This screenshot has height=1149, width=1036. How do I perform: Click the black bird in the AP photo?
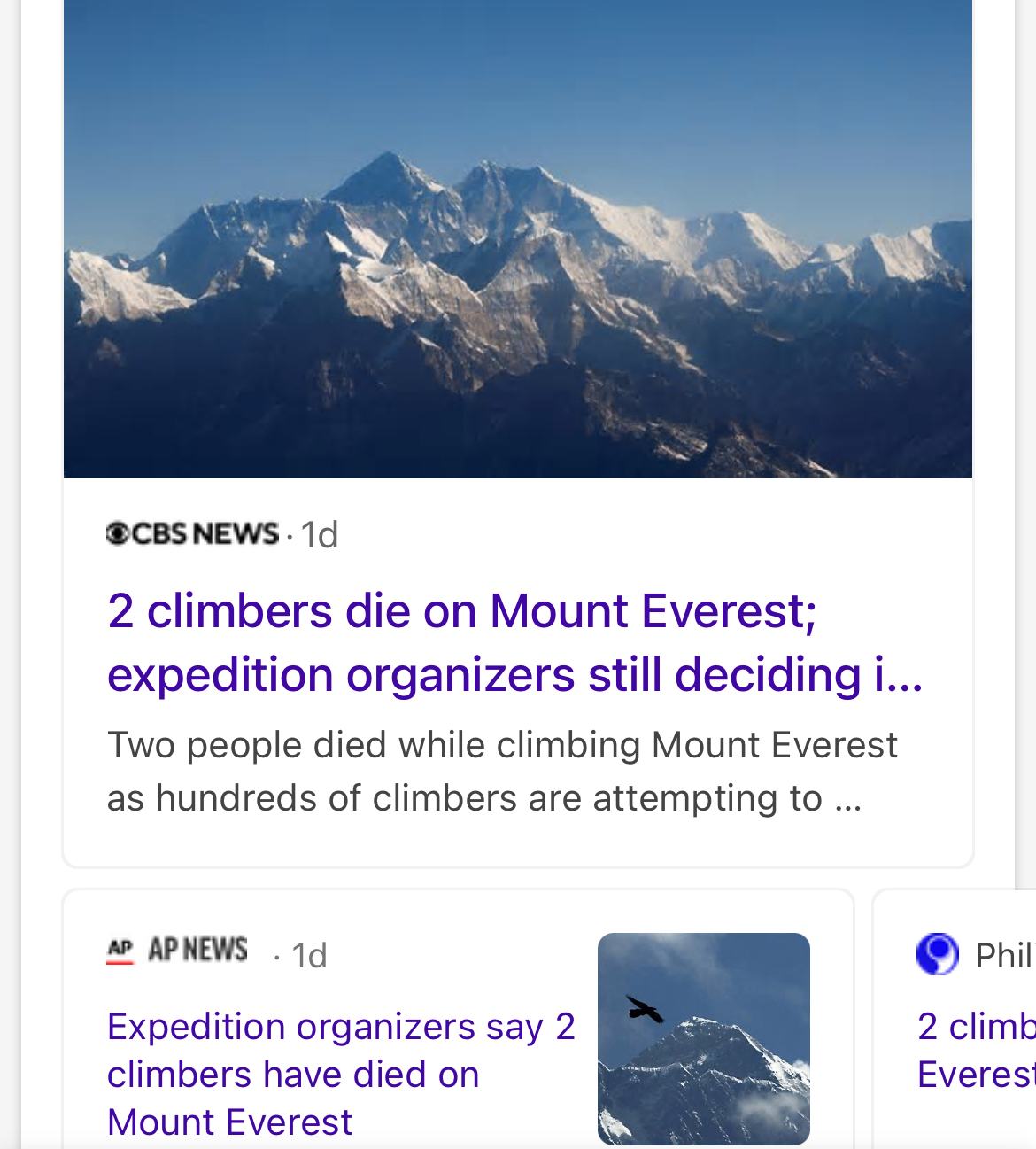[644, 1010]
